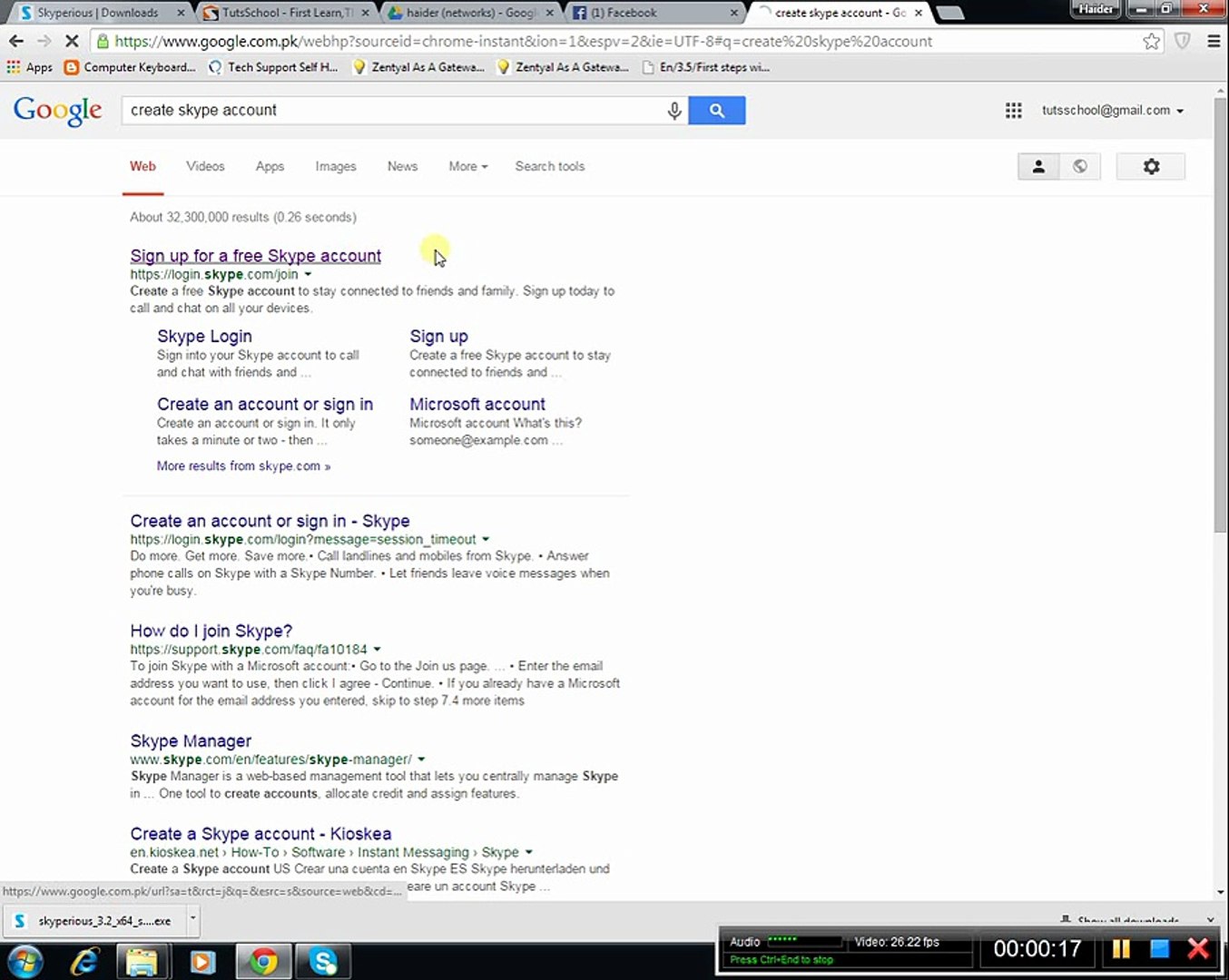1229x980 pixels.
Task: Hide personal results with globe icon
Action: [1079, 166]
